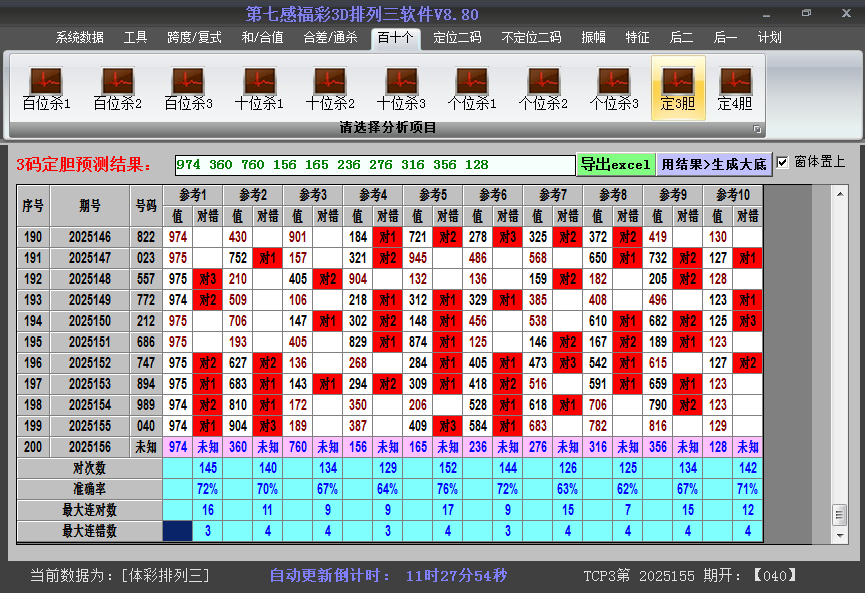Select the 个位杀3 icon

(x=614, y=88)
